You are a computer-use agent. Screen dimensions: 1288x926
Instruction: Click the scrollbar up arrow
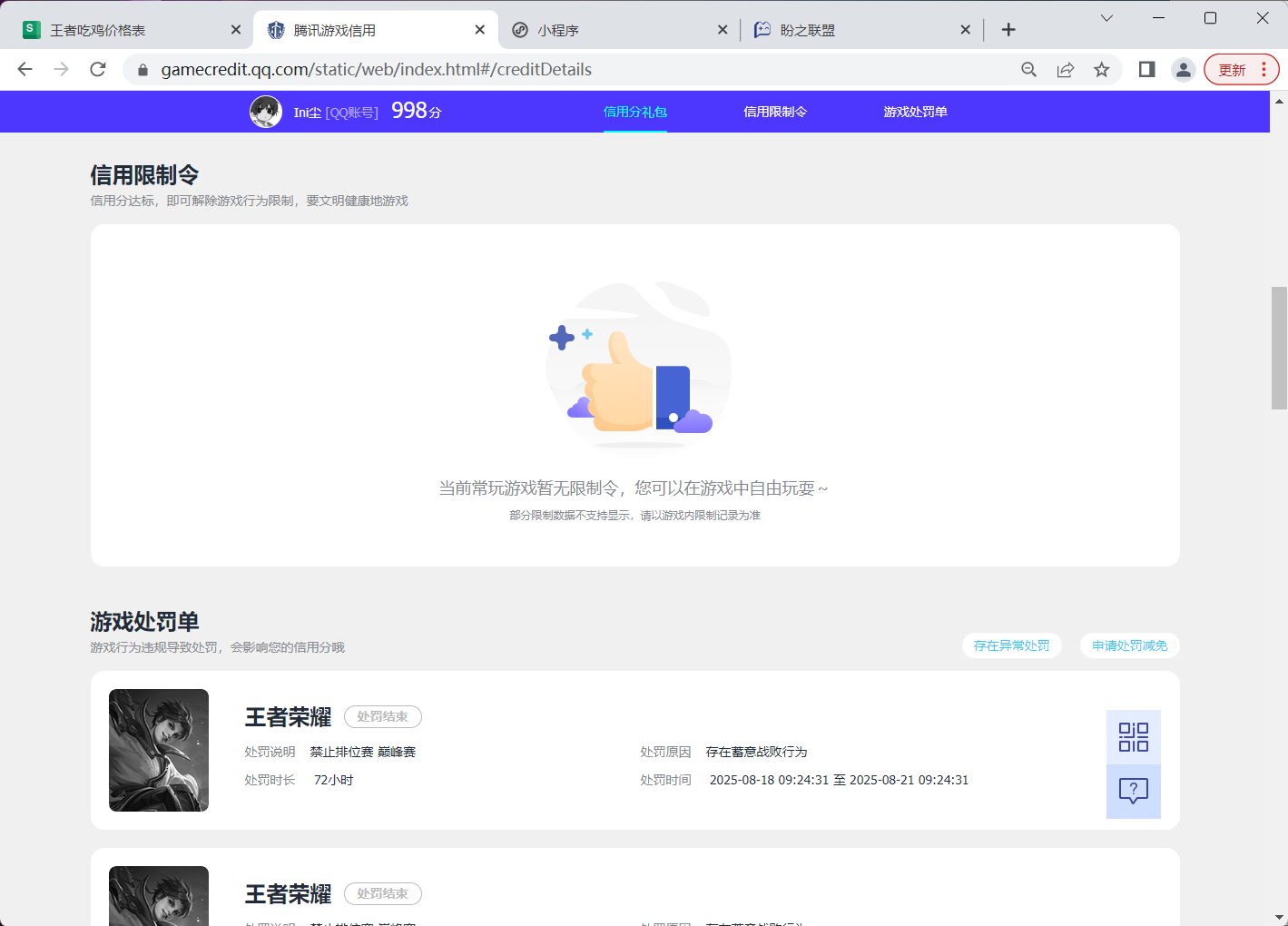pyautogui.click(x=1279, y=100)
